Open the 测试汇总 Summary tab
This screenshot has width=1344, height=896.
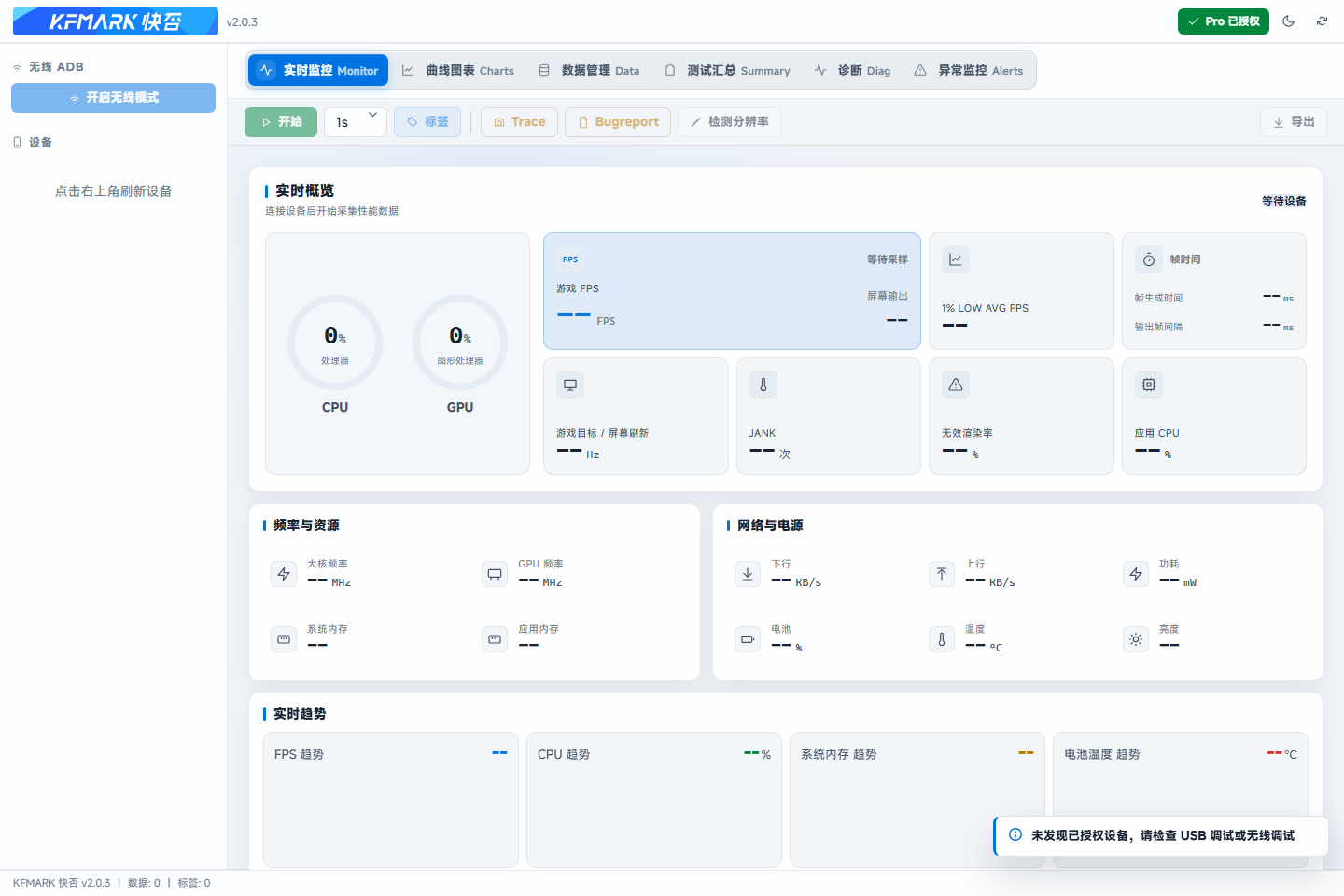pos(727,70)
